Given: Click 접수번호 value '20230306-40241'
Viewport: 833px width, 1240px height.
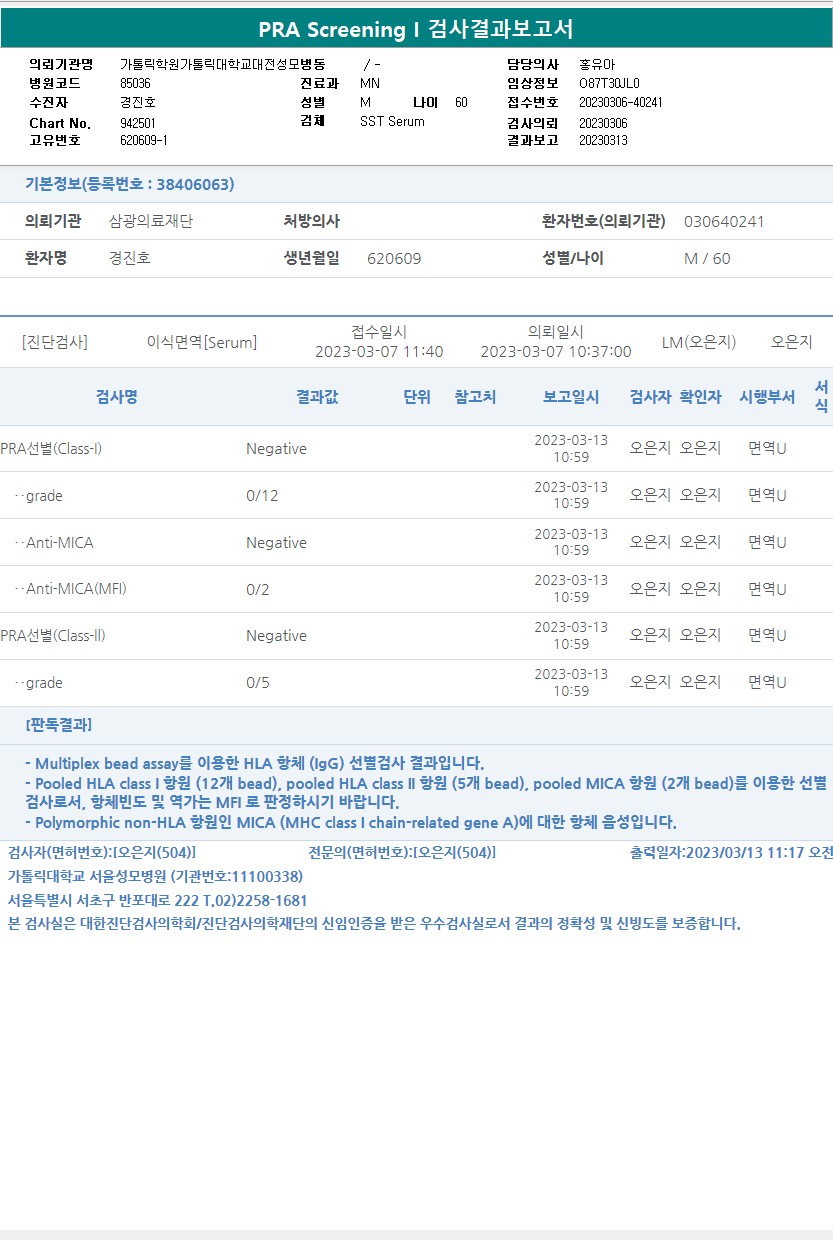Looking at the screenshot, I should point(621,102).
